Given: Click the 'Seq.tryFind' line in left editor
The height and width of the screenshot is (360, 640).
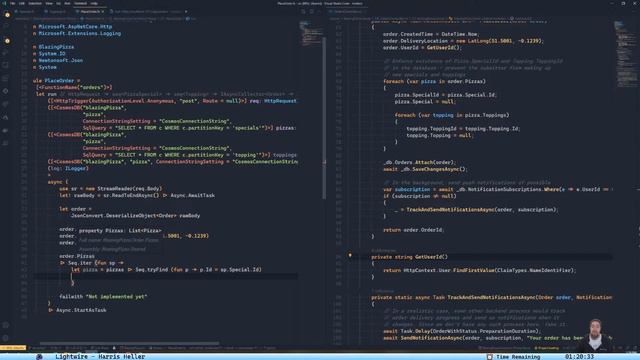Looking at the screenshot, I should (x=167, y=269).
